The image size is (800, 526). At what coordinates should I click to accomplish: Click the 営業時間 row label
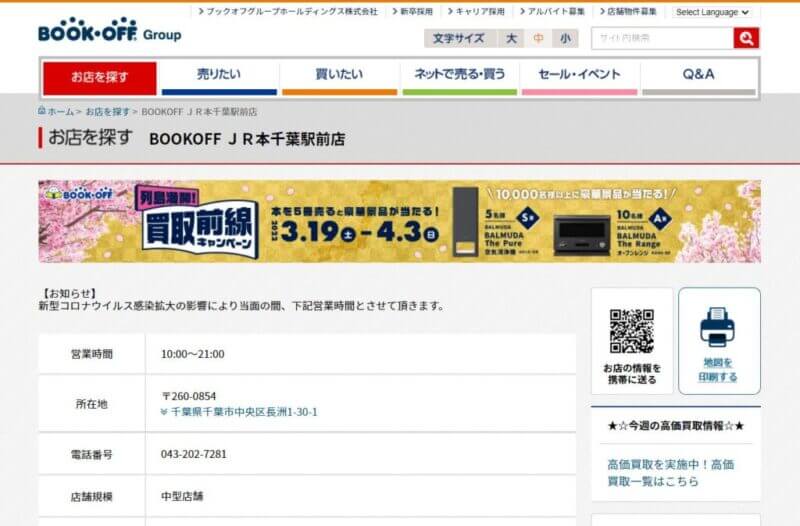(x=92, y=354)
